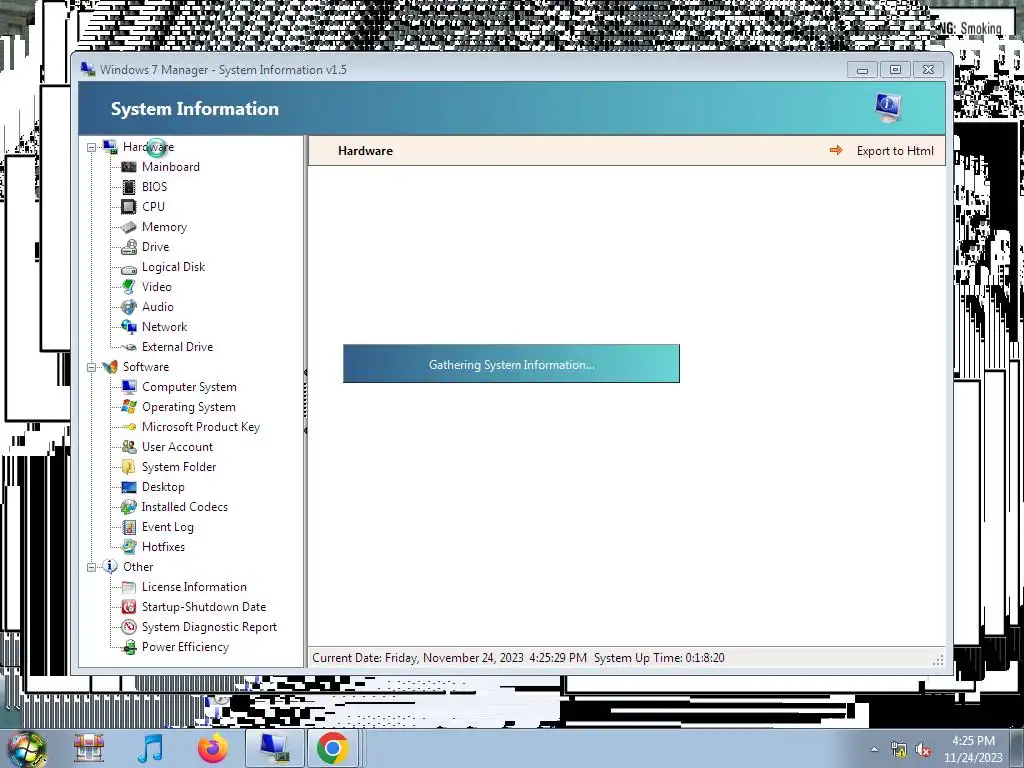This screenshot has width=1024, height=768.
Task: Click the Microsoft Product Key icon
Action: (129, 427)
